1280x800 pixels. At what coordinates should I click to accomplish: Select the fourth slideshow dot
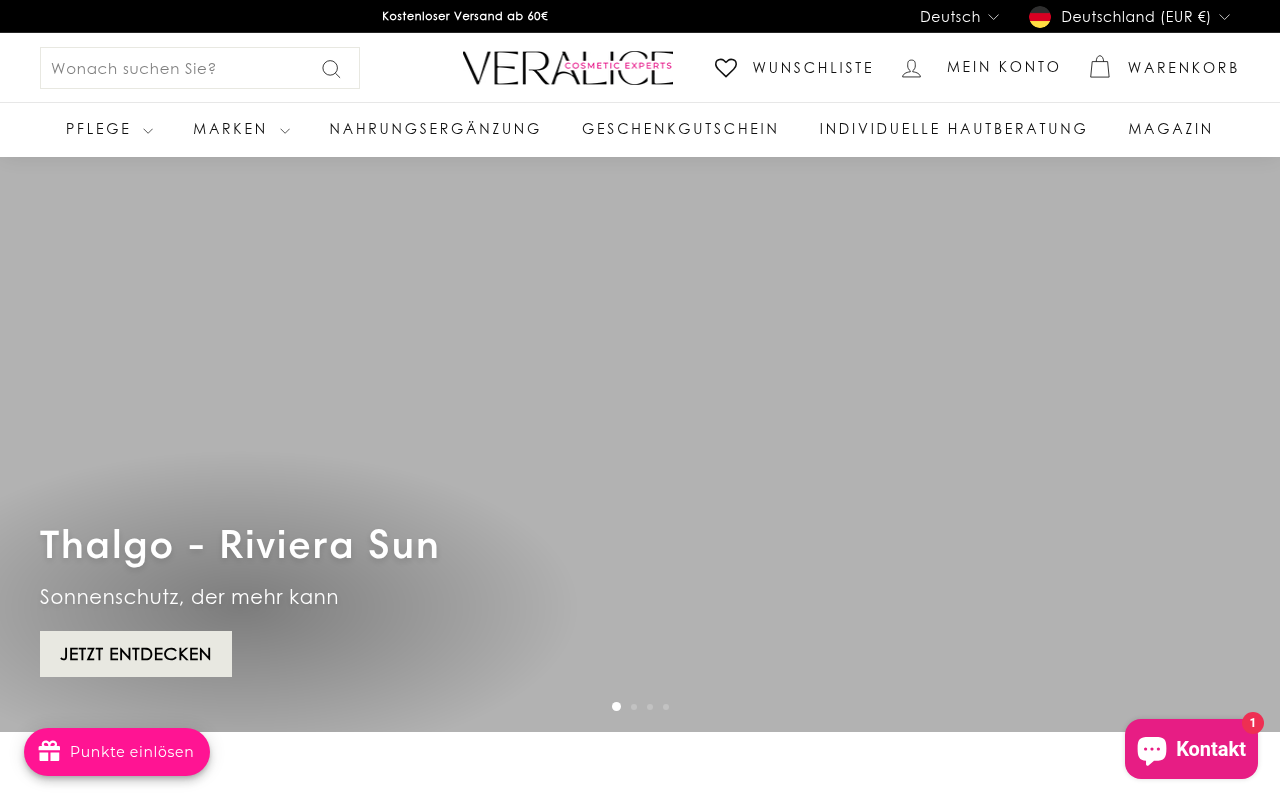(x=666, y=707)
